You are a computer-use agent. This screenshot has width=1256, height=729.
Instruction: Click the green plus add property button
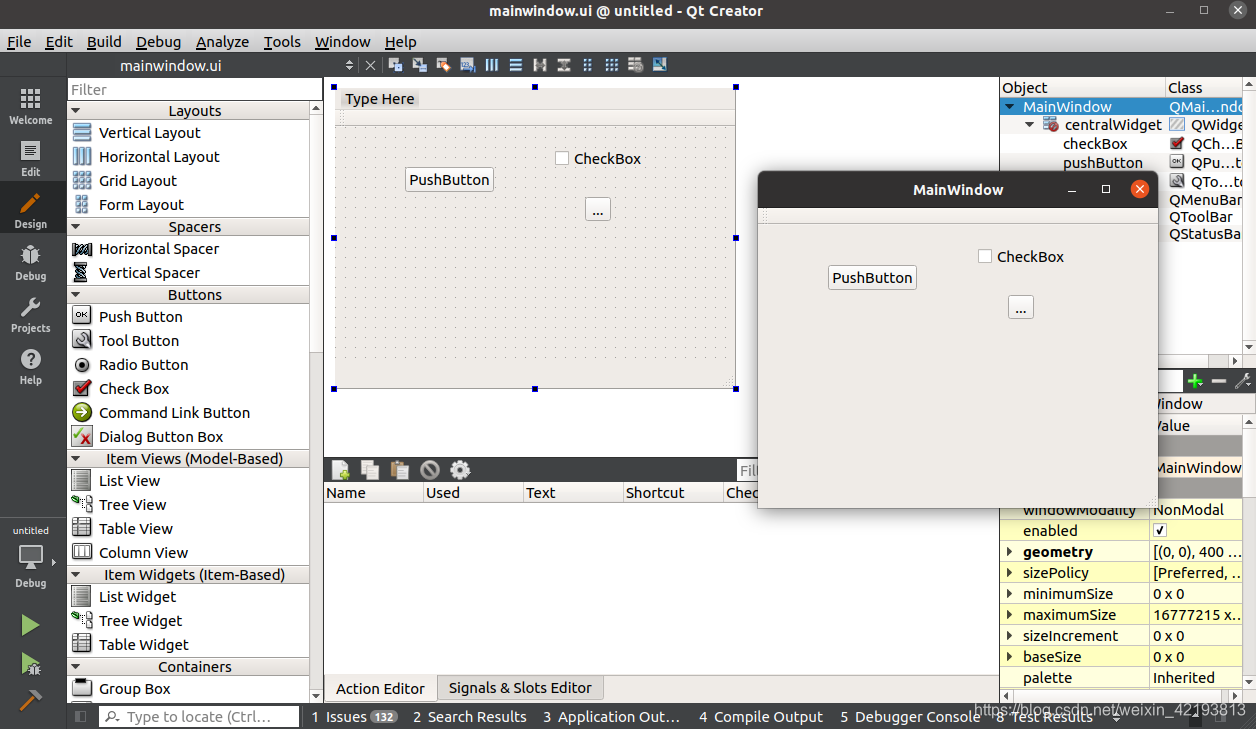click(1195, 381)
